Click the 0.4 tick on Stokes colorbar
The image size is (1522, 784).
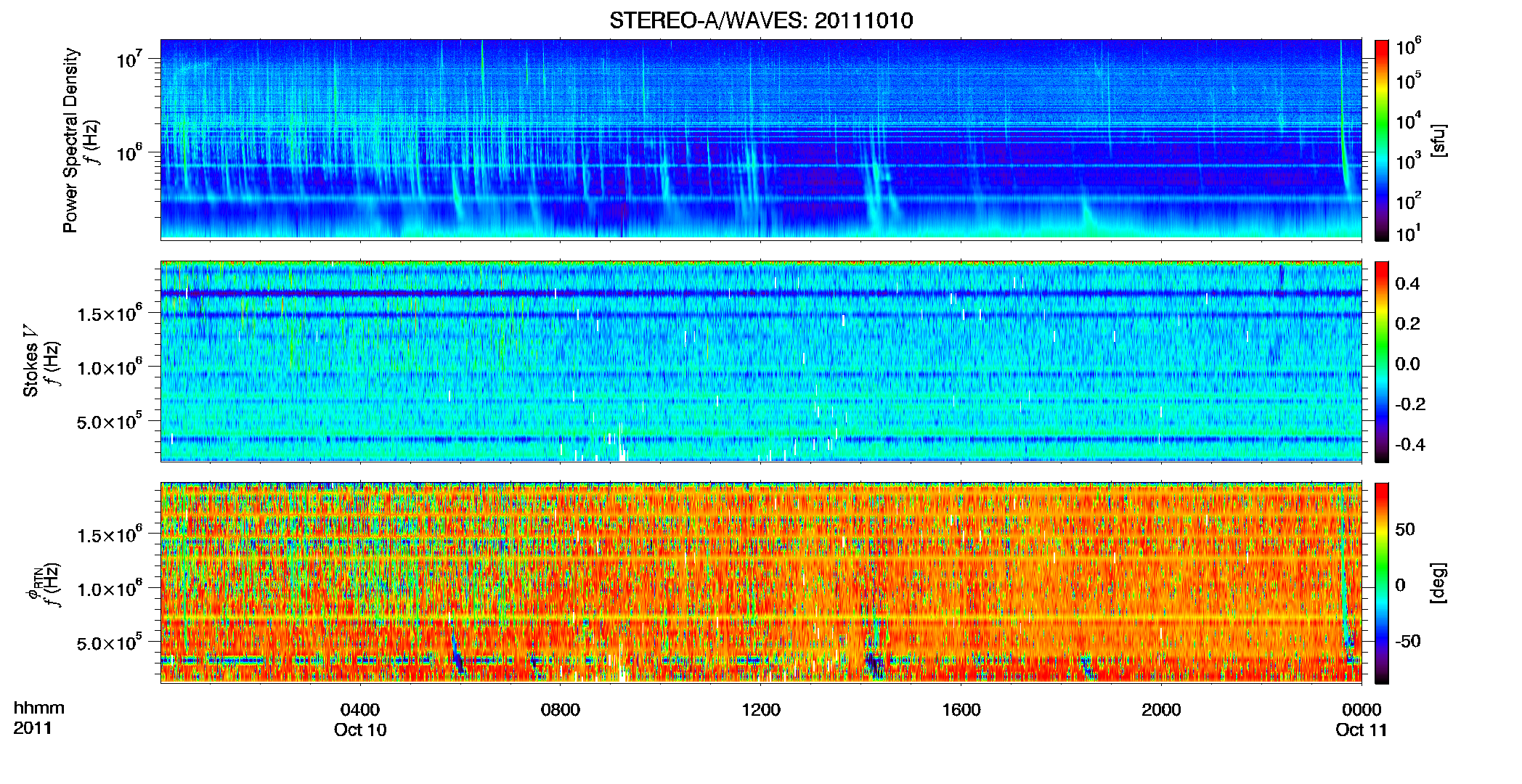(x=1408, y=284)
